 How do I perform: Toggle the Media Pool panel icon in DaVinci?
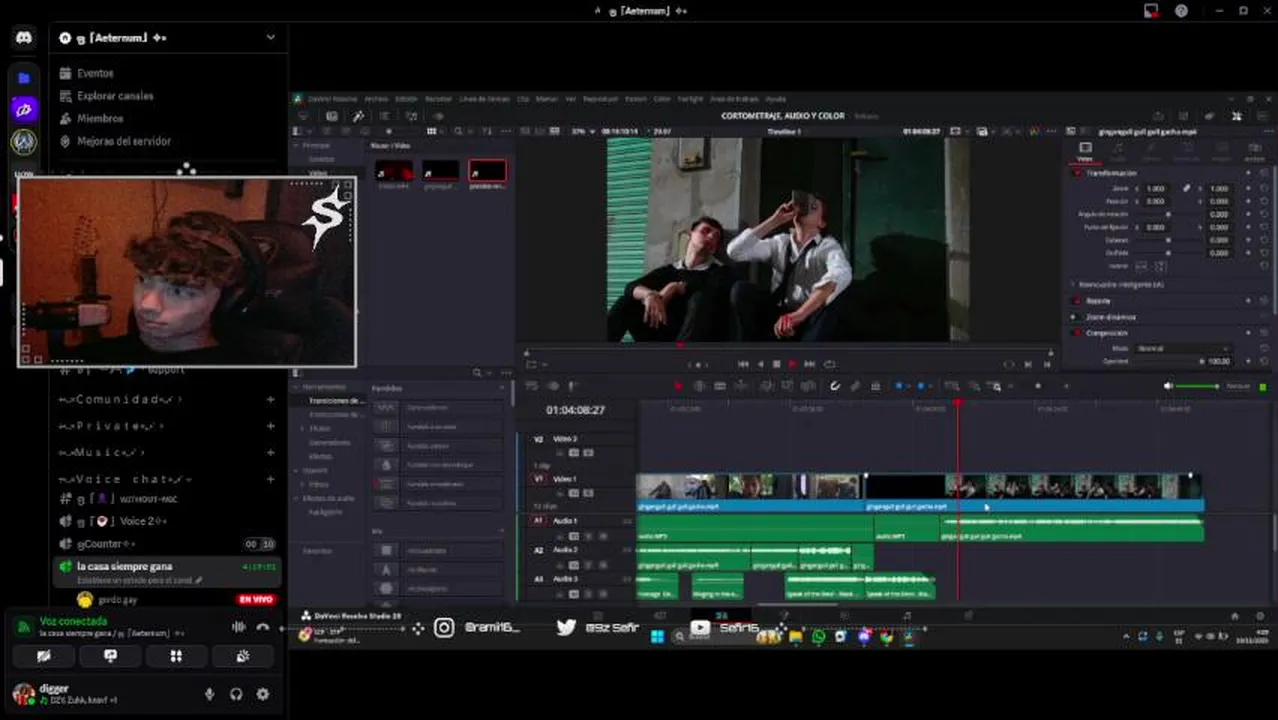coord(333,116)
